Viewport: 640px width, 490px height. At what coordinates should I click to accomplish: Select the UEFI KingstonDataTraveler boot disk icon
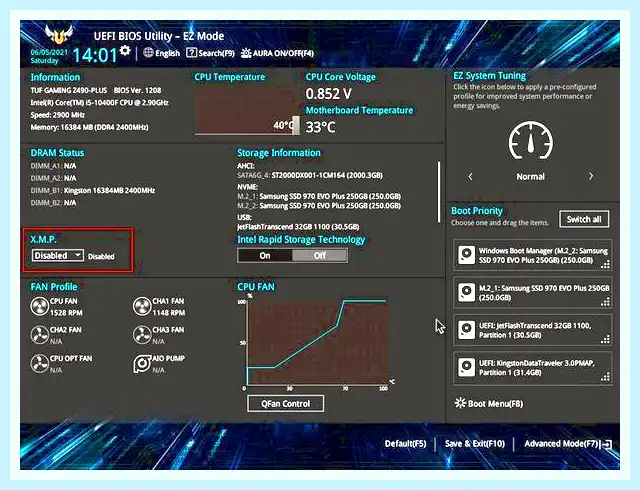(x=466, y=368)
